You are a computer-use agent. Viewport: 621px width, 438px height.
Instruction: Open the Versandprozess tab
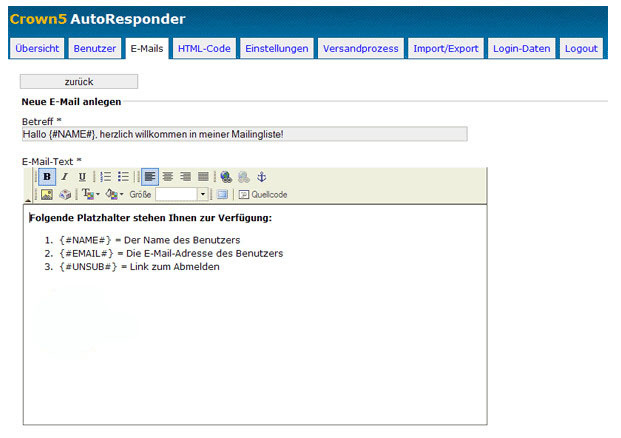pos(361,48)
